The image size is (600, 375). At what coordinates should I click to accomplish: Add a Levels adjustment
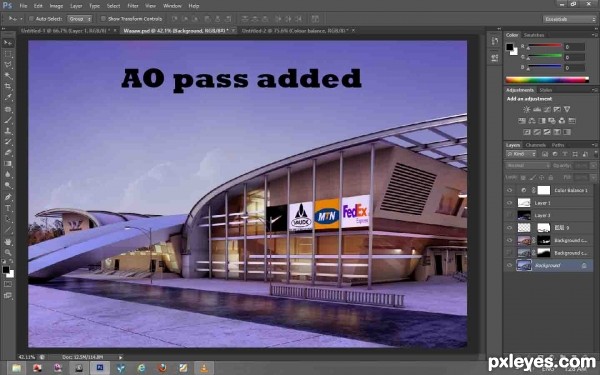point(537,109)
